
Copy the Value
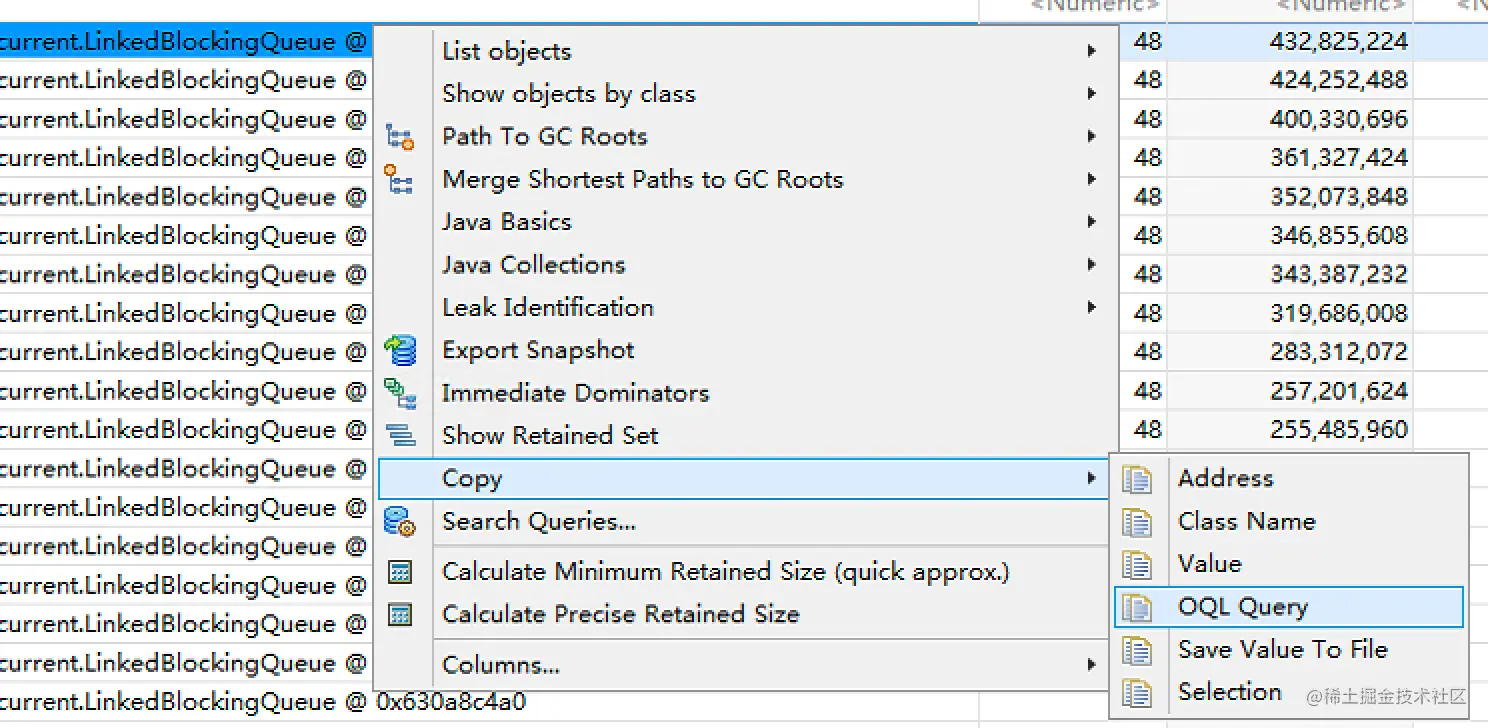click(x=1288, y=565)
